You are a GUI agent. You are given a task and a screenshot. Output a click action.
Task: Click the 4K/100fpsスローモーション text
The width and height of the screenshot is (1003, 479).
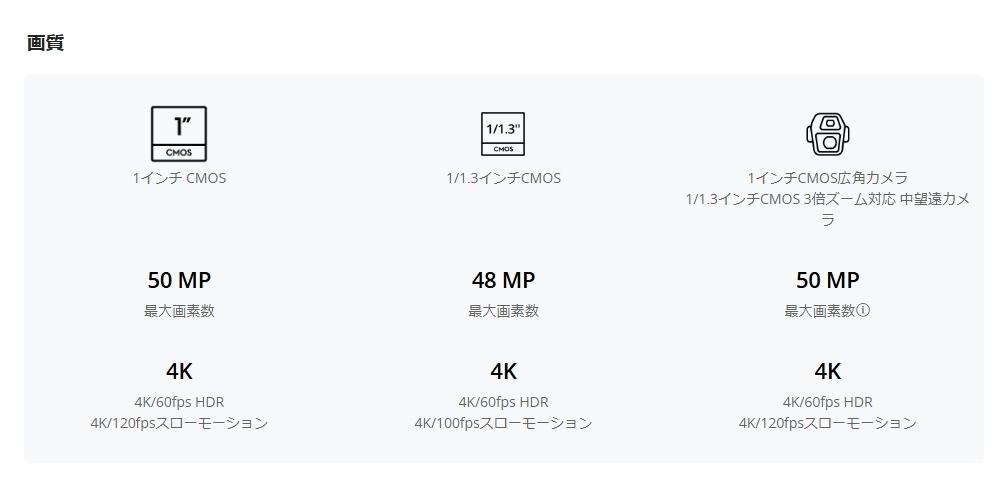click(x=503, y=423)
